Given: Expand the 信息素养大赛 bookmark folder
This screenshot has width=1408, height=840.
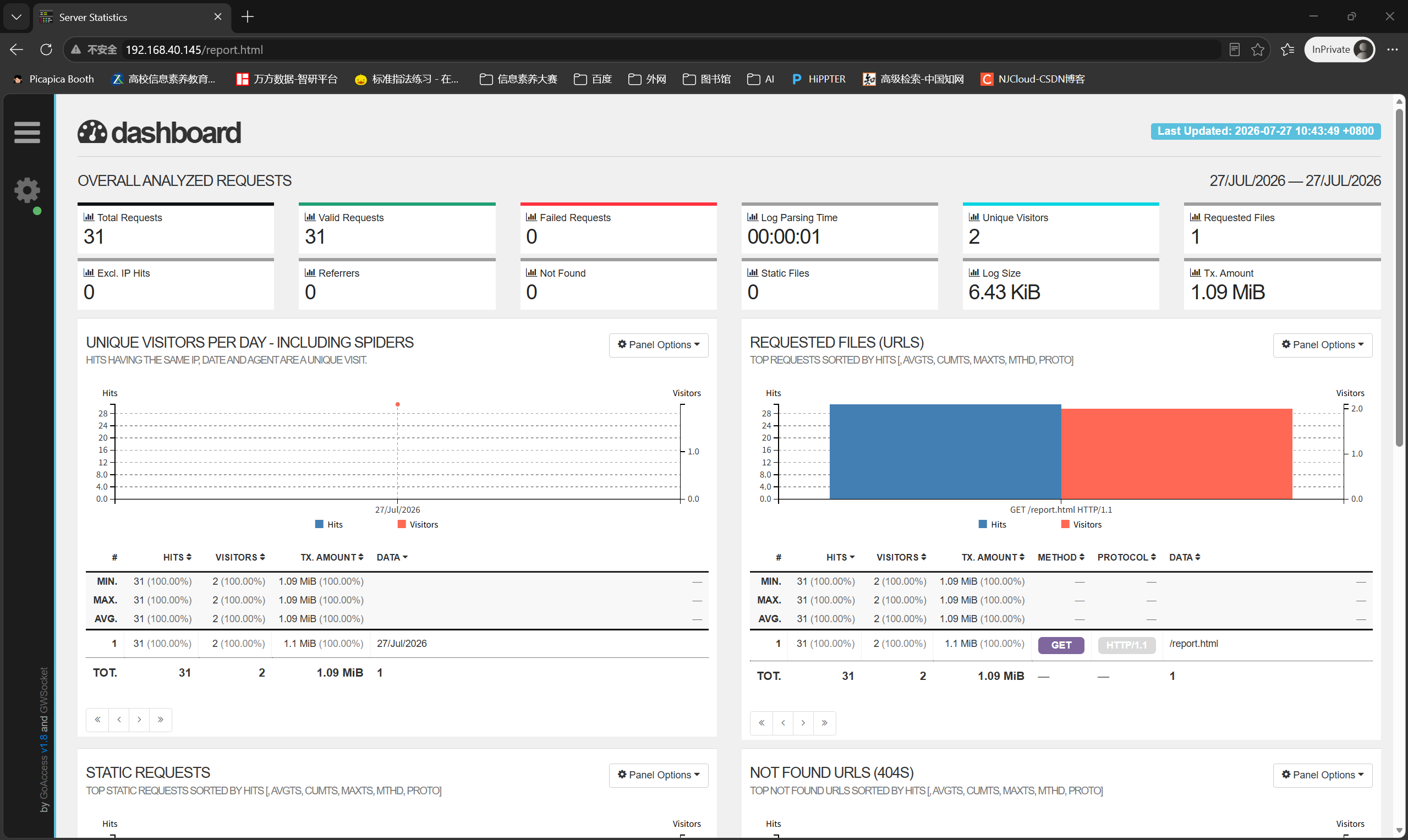Looking at the screenshot, I should point(518,79).
